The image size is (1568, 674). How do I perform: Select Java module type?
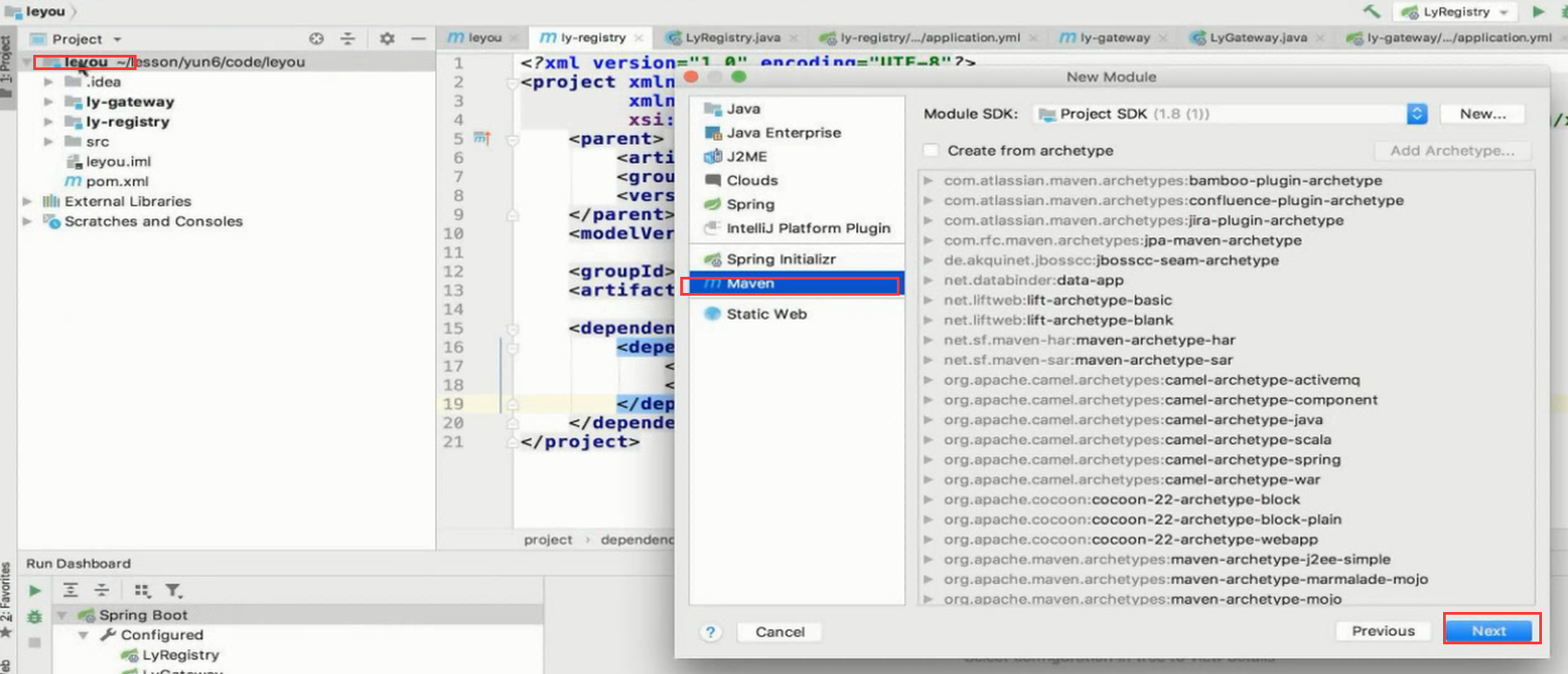click(796, 108)
